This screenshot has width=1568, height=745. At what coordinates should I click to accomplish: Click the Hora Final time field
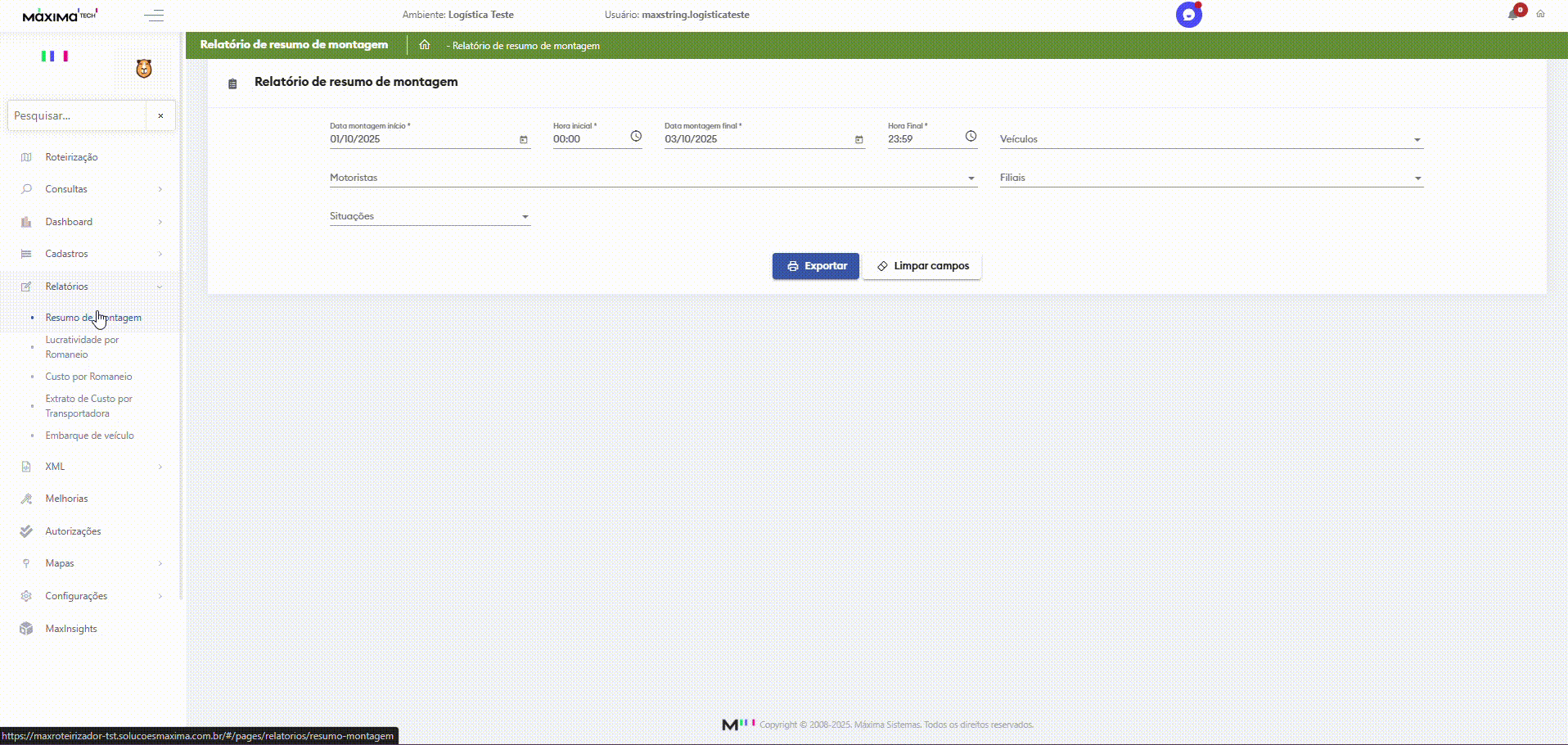point(924,139)
